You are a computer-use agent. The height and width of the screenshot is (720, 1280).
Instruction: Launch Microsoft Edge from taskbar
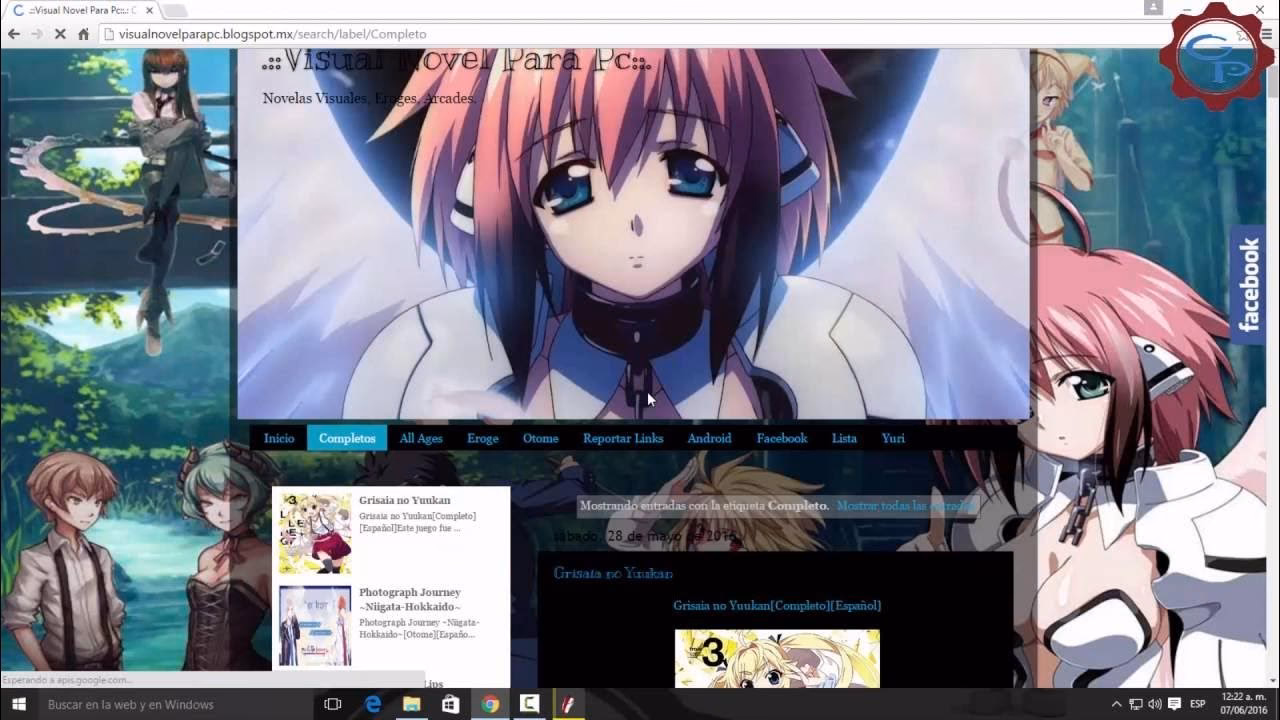point(373,704)
